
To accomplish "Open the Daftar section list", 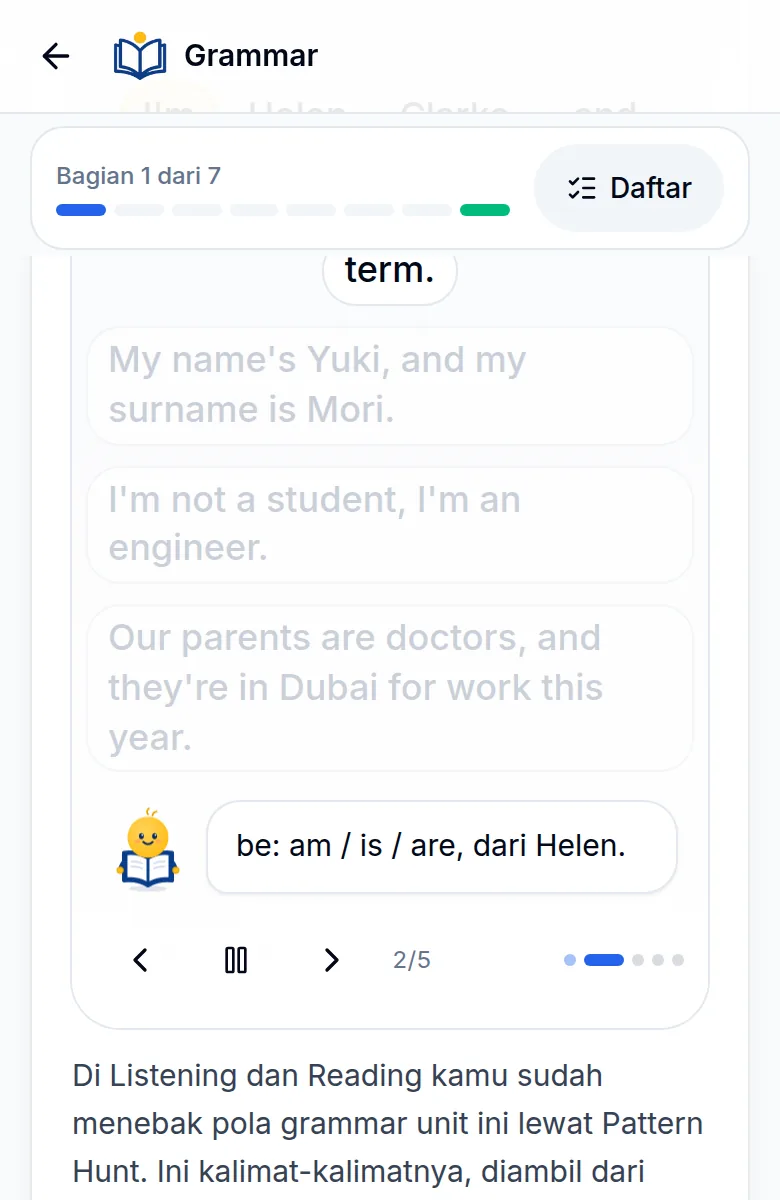I will [x=629, y=188].
